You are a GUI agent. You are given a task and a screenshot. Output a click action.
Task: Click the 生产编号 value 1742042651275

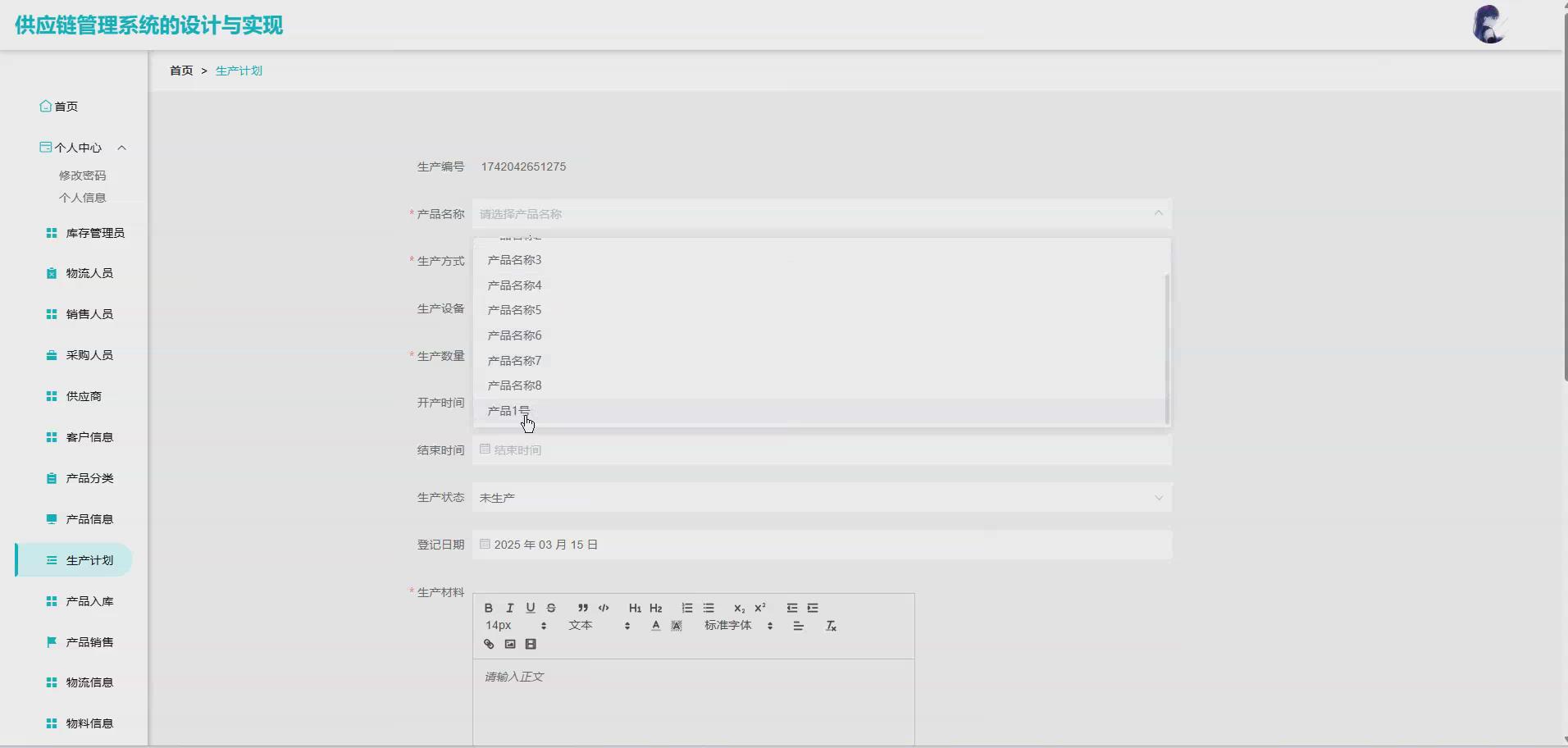[x=523, y=166]
